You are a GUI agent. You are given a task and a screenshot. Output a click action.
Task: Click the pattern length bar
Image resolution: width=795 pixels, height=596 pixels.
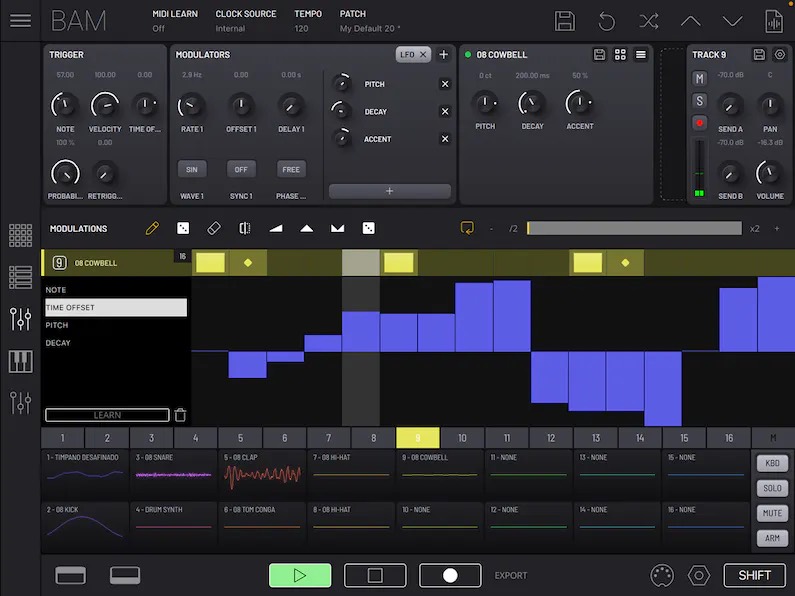[x=634, y=228]
